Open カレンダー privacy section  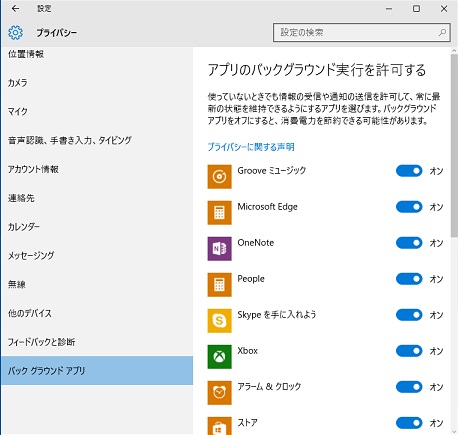point(97,227)
